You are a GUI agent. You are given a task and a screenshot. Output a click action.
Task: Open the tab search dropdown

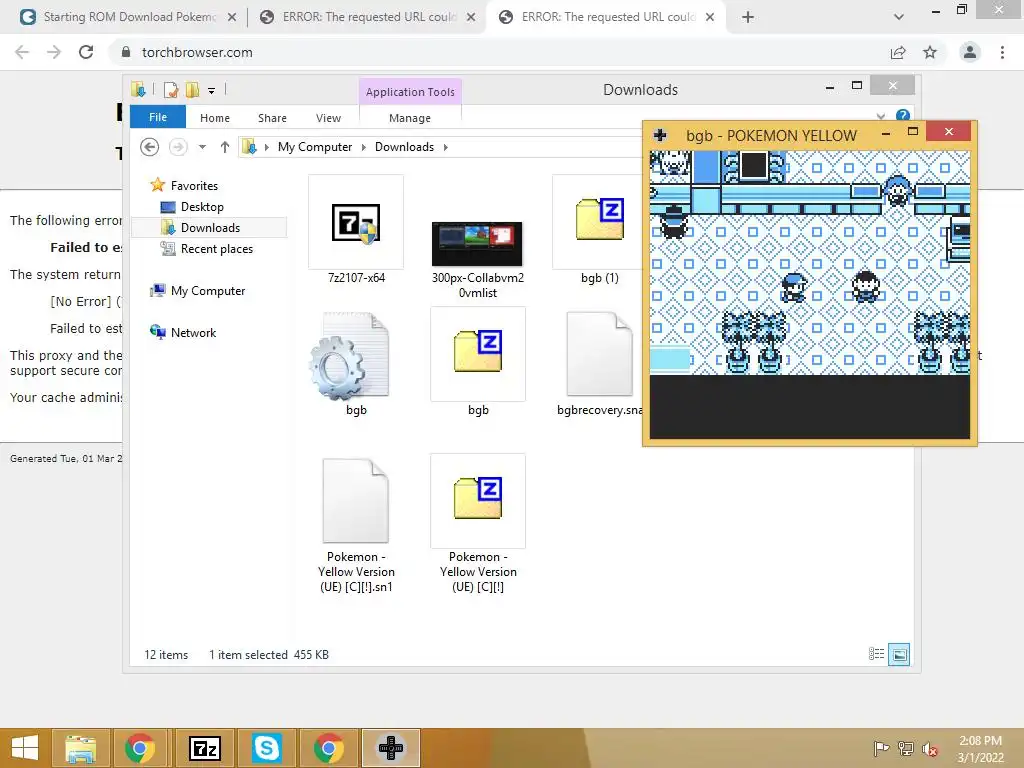[x=899, y=18]
